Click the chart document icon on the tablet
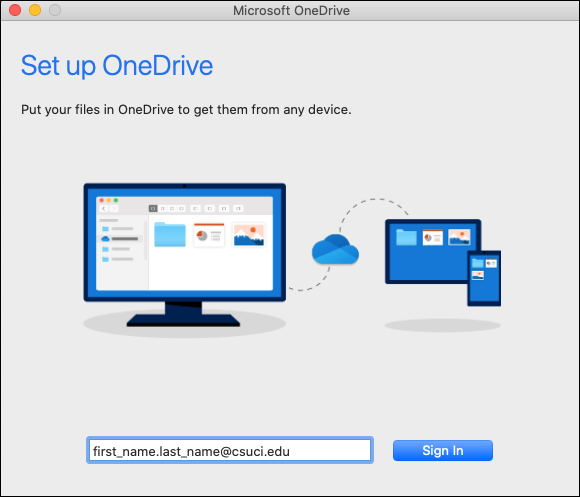Screen dimensions: 580x497 click(433, 237)
